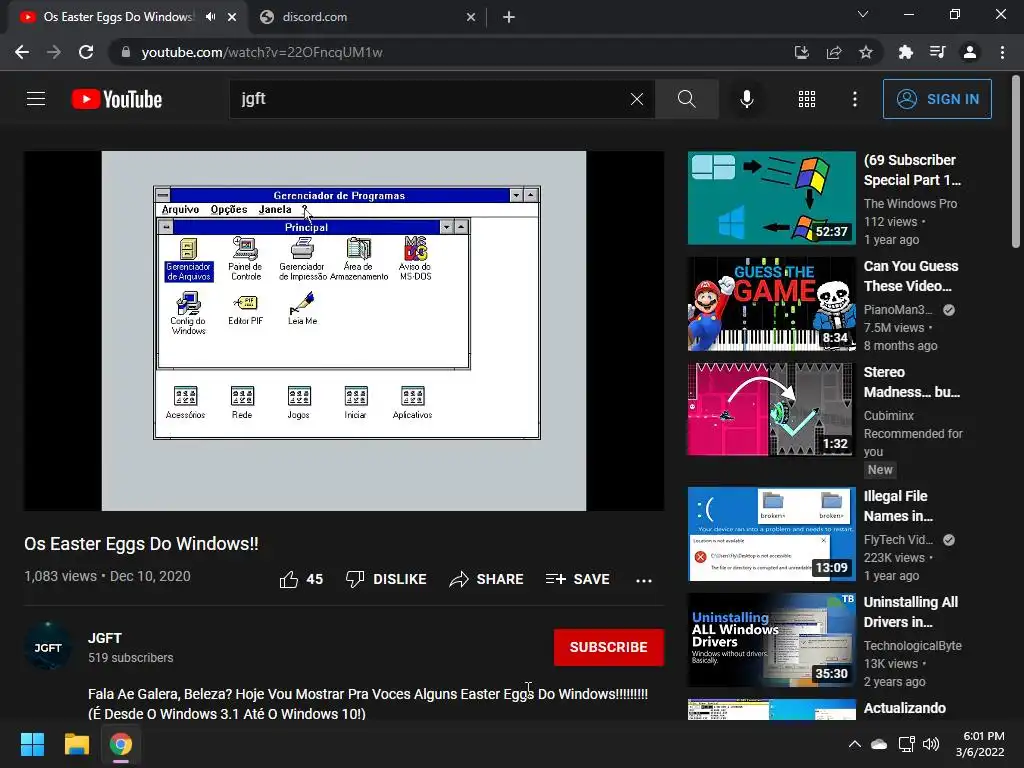The height and width of the screenshot is (768, 1024).
Task: Reload the YouTube page
Action: (x=86, y=52)
